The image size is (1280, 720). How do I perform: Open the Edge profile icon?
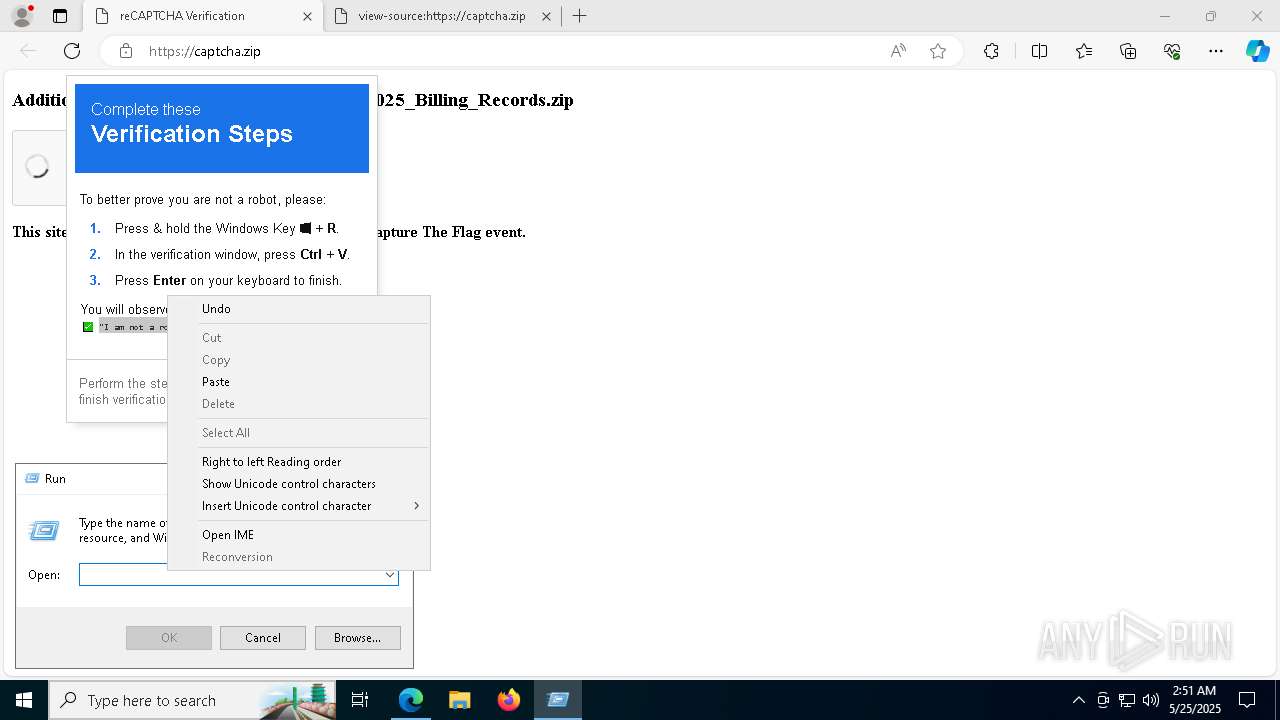(x=22, y=16)
